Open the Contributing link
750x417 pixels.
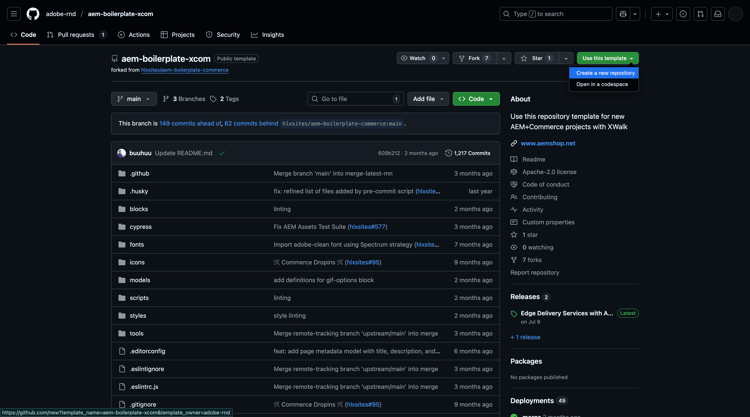[x=540, y=197]
